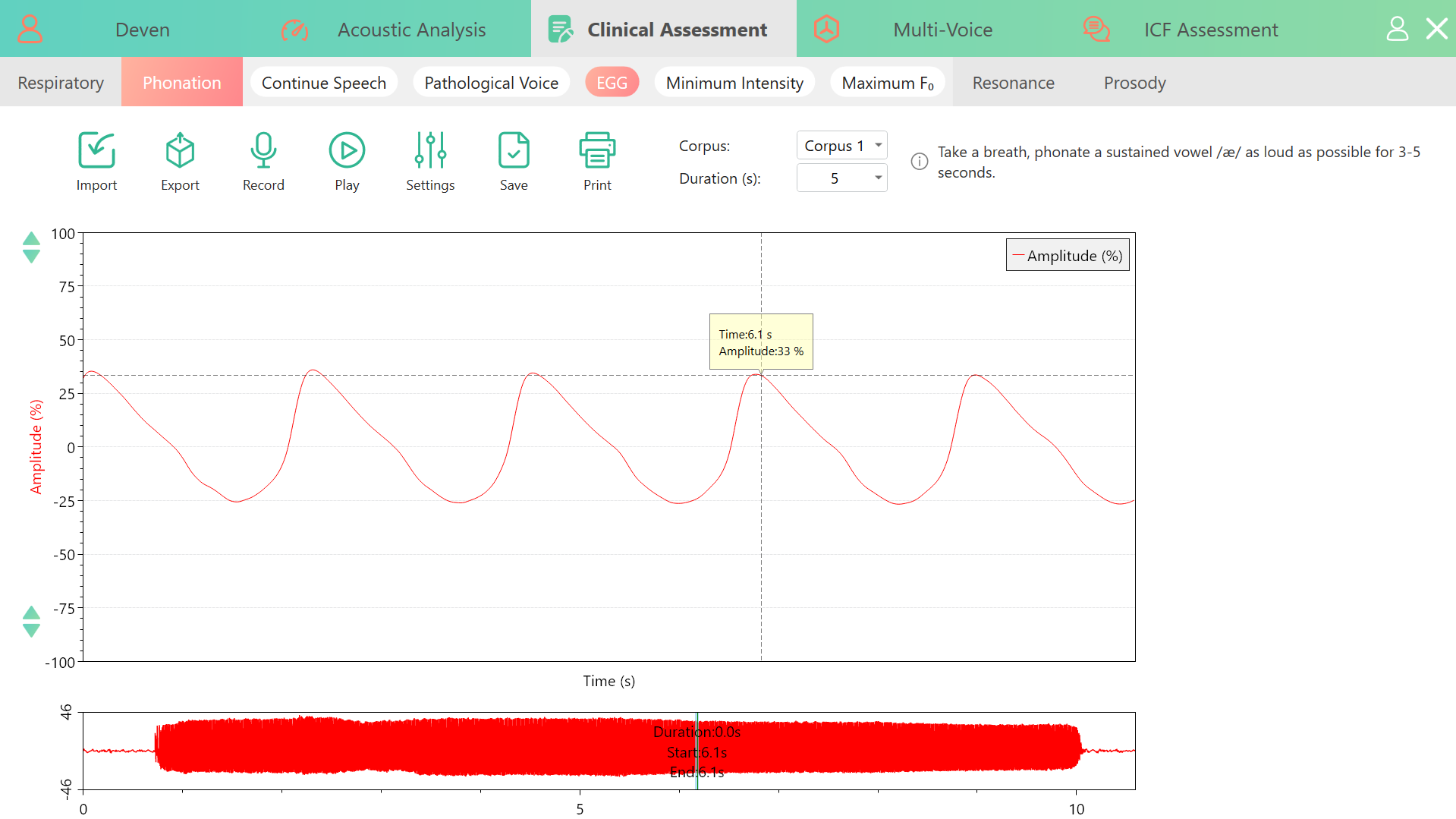Image resolution: width=1456 pixels, height=819 pixels.
Task: Choose the Pathological Voice test
Action: [x=491, y=82]
